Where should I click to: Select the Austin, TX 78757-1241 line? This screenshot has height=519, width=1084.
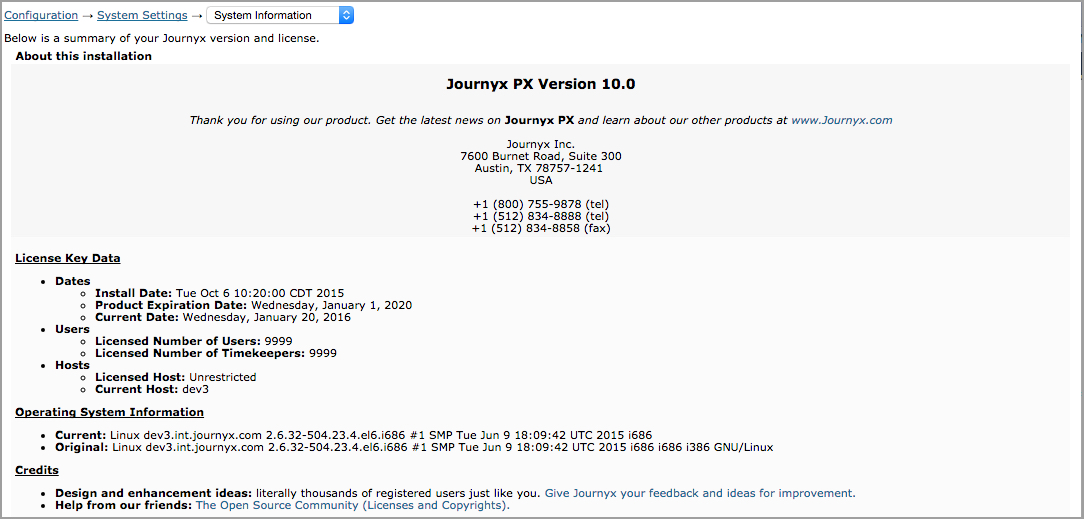coord(541,169)
